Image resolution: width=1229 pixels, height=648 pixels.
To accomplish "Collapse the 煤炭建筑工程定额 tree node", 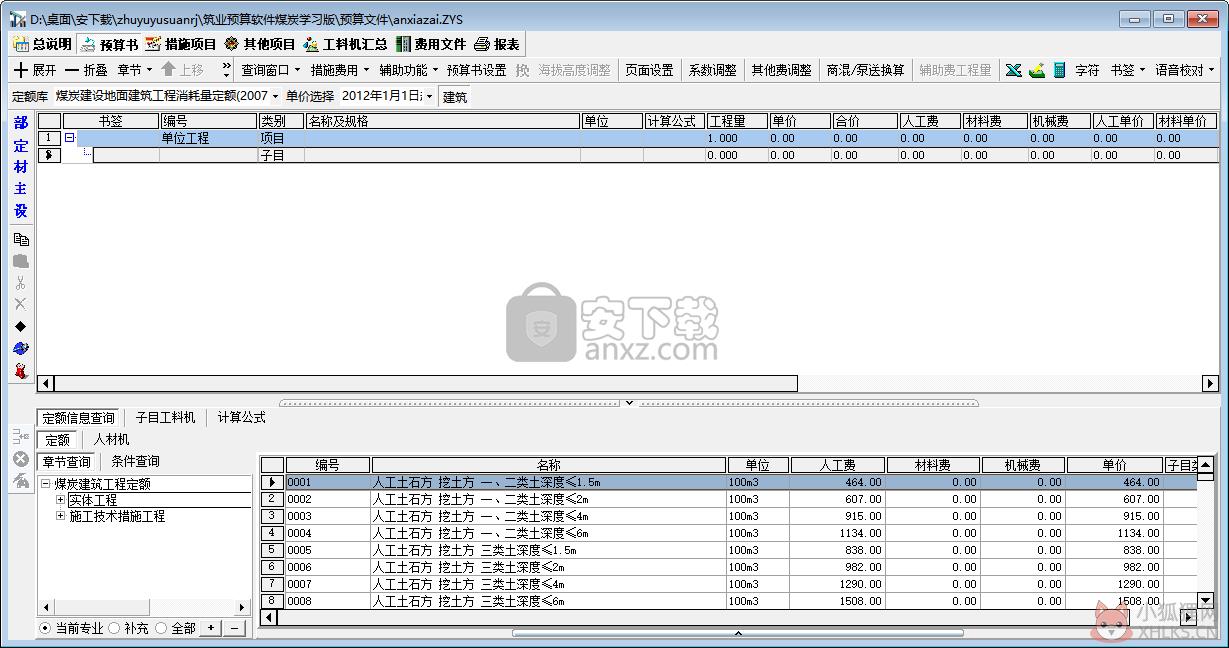I will point(46,484).
